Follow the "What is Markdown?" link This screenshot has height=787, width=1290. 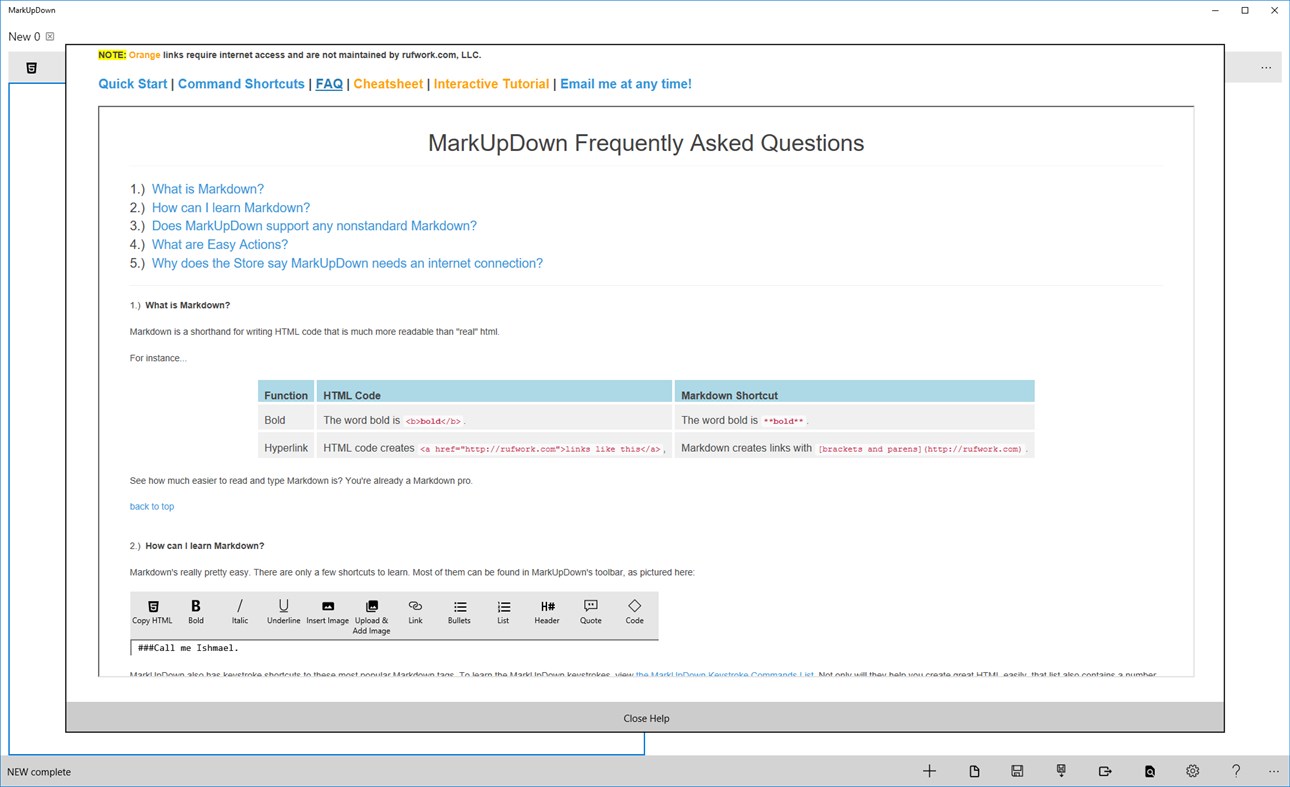tap(207, 188)
